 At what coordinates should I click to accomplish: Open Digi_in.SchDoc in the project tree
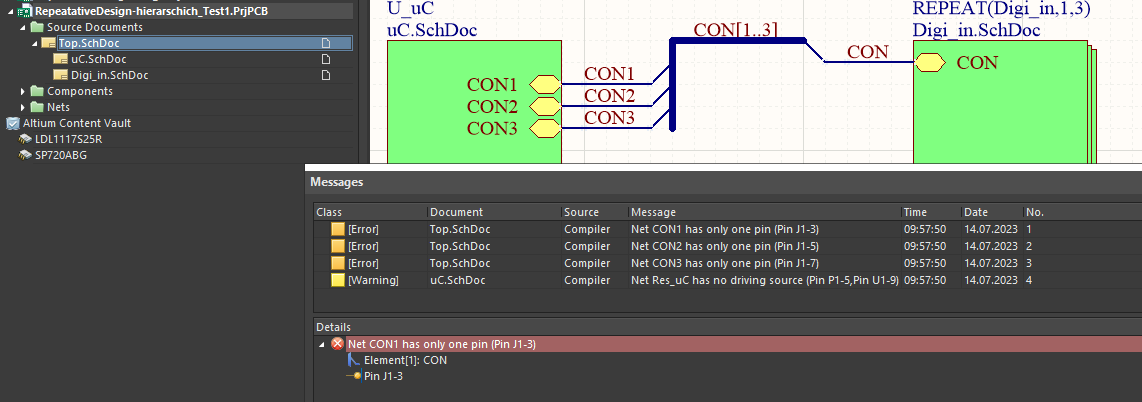pos(110,76)
